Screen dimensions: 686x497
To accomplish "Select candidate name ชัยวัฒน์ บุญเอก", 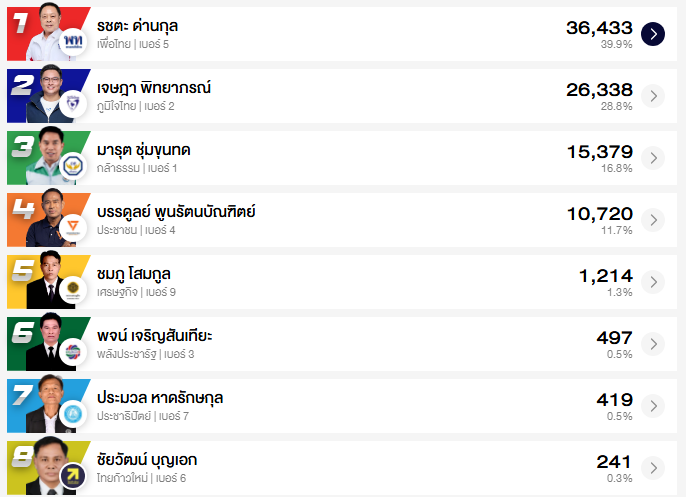I will click(147, 460).
